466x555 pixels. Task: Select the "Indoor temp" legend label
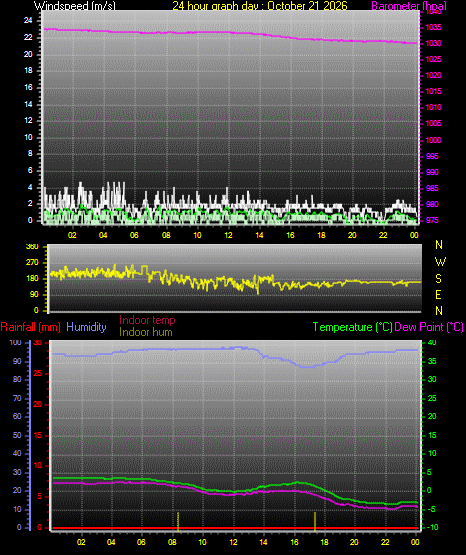(x=147, y=320)
